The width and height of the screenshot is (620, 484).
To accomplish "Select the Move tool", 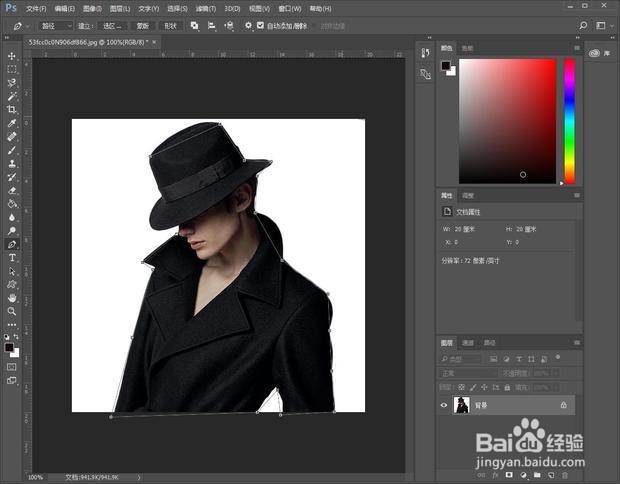I will point(12,56).
